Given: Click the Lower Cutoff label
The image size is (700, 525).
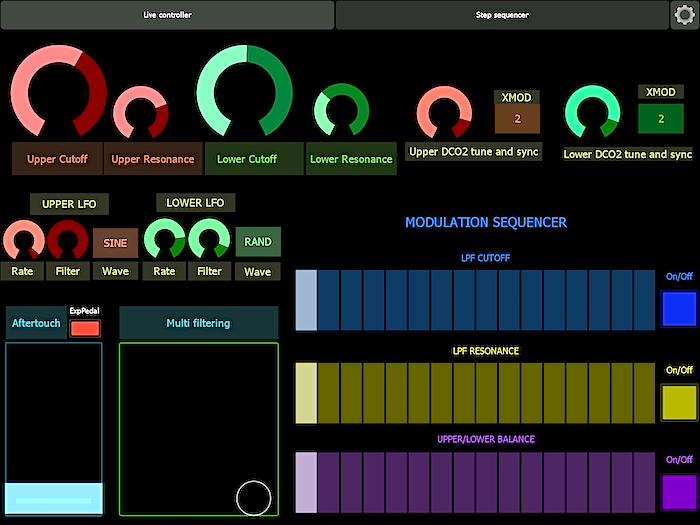Looking at the screenshot, I should pos(254,159).
